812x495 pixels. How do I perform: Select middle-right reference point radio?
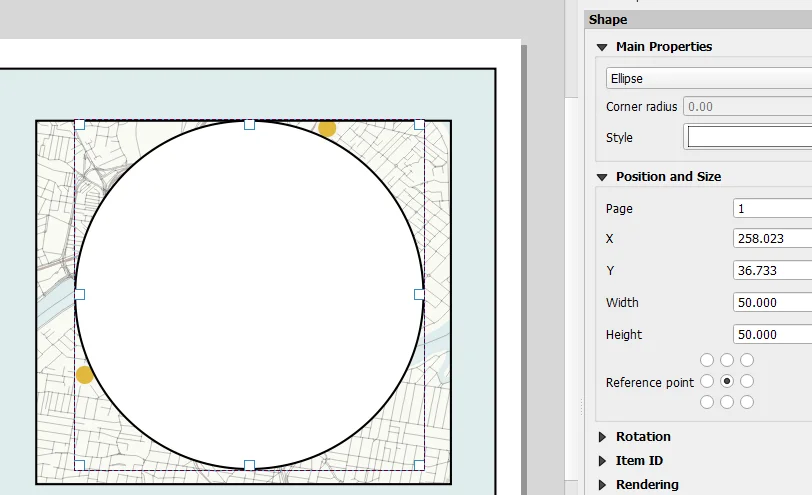747,381
